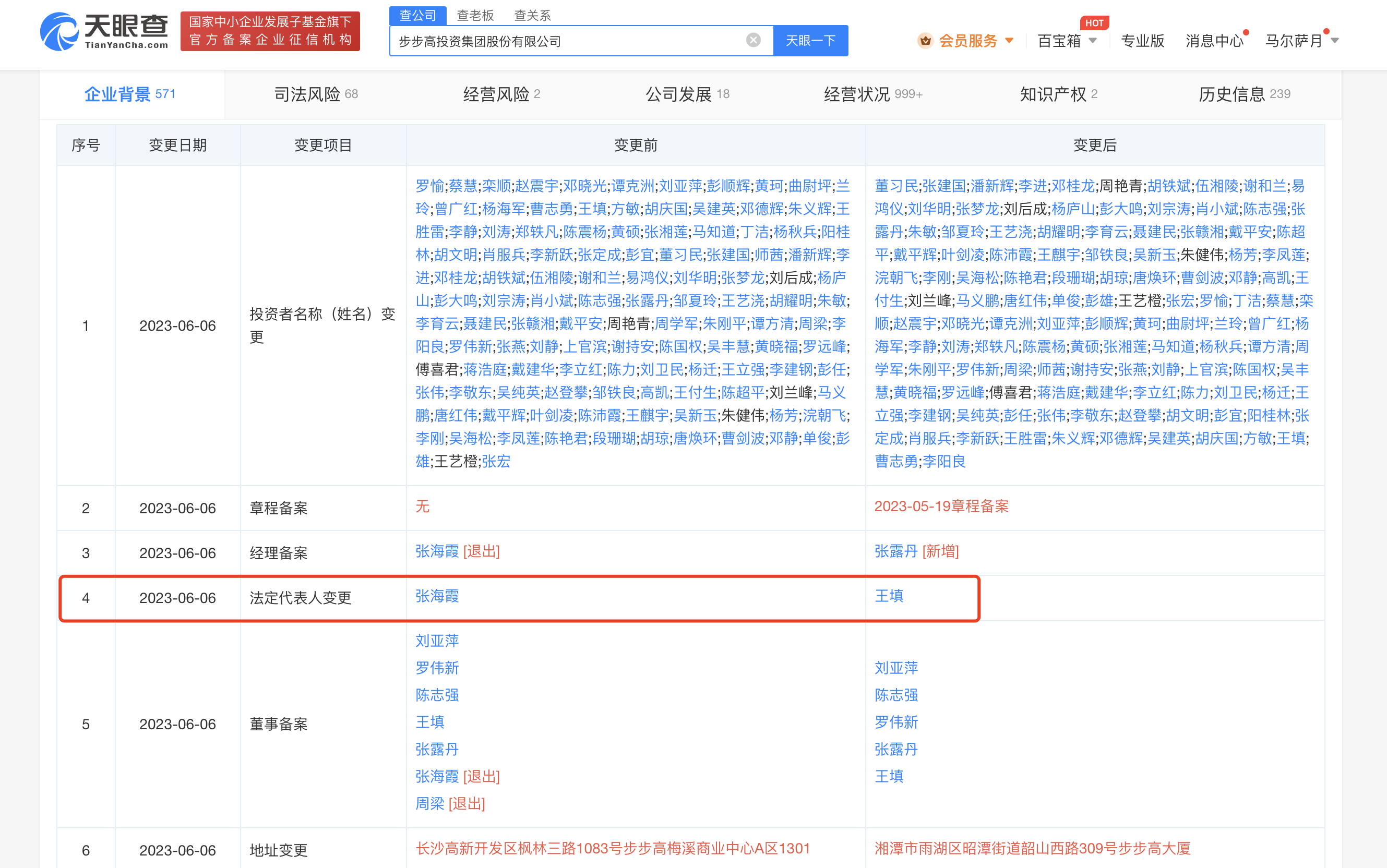Click the 序号 column header
Image resolution: width=1387 pixels, height=868 pixels.
click(x=86, y=145)
